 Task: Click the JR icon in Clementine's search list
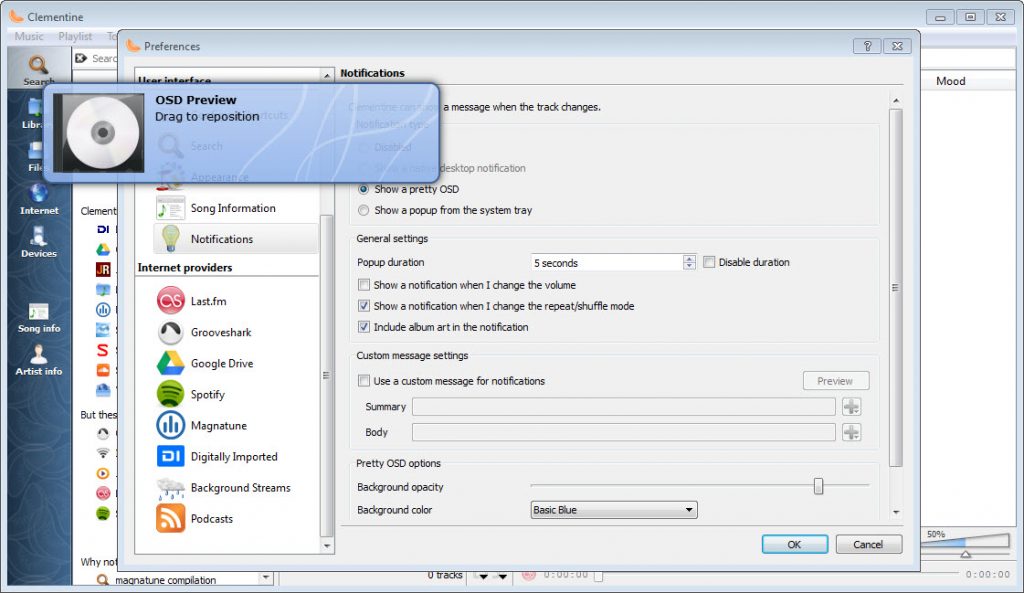pyautogui.click(x=103, y=269)
